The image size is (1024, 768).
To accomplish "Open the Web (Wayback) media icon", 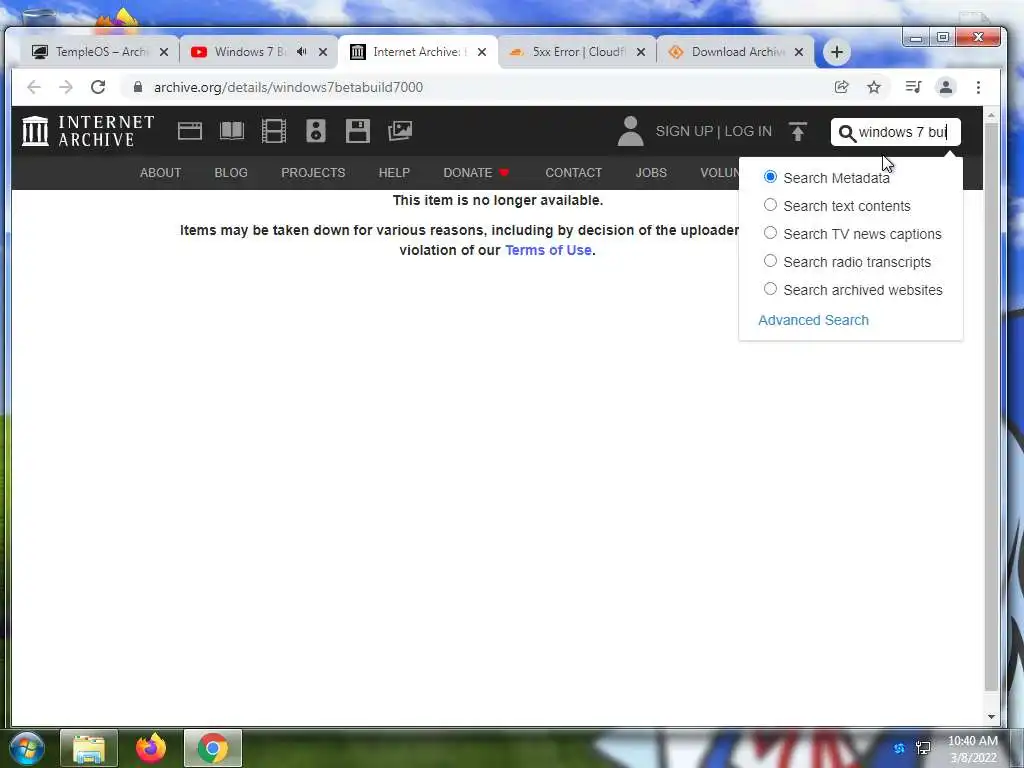I will pyautogui.click(x=190, y=131).
